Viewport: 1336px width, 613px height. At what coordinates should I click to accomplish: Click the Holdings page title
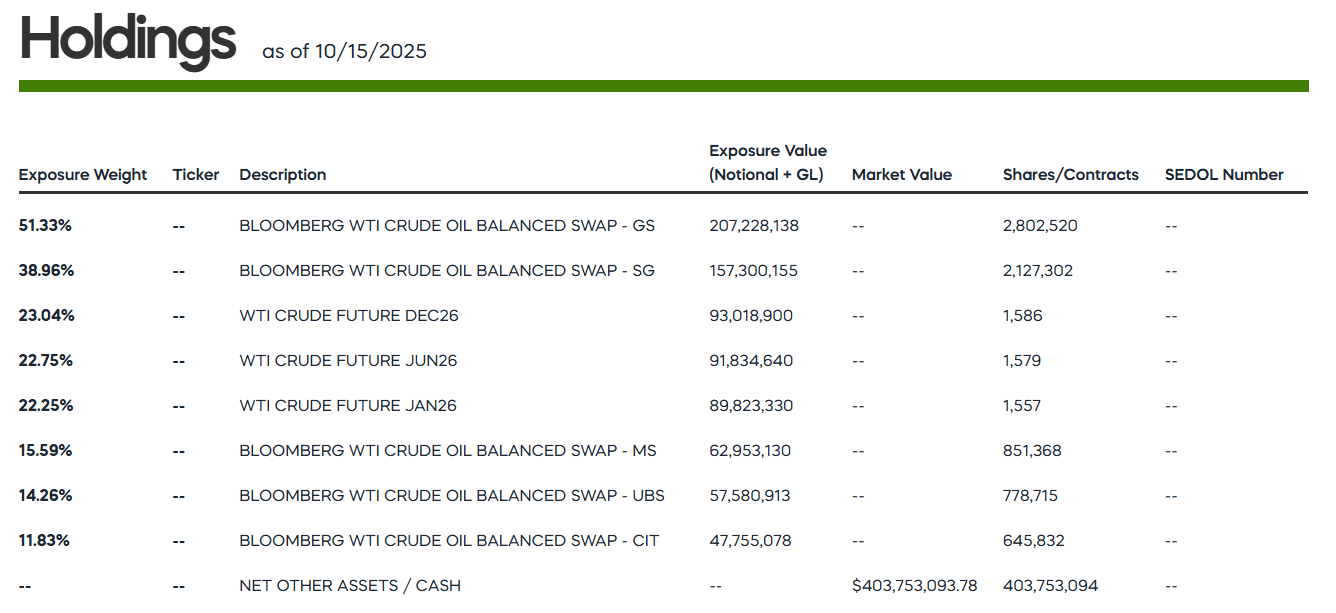(x=128, y=40)
